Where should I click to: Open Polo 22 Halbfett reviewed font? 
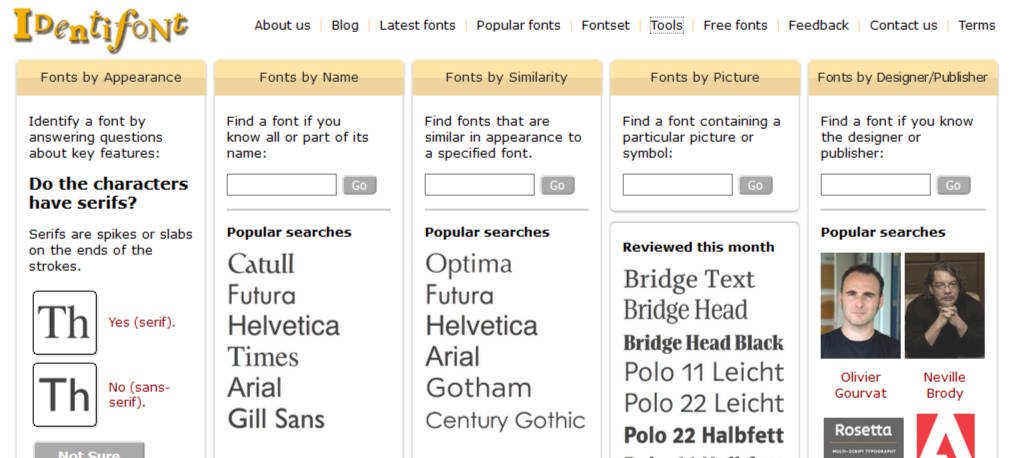(704, 434)
